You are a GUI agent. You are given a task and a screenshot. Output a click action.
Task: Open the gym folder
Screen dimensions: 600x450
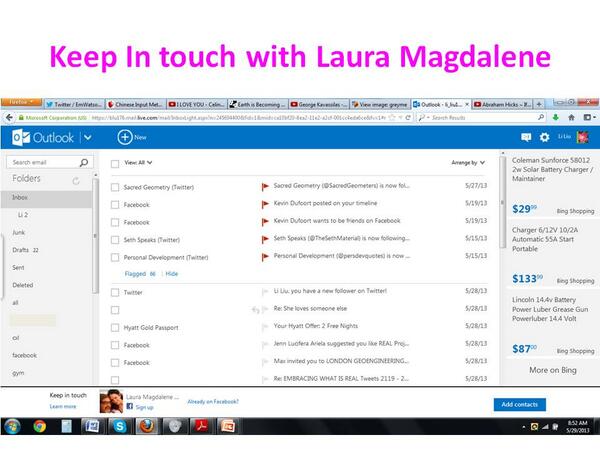pos(18,373)
